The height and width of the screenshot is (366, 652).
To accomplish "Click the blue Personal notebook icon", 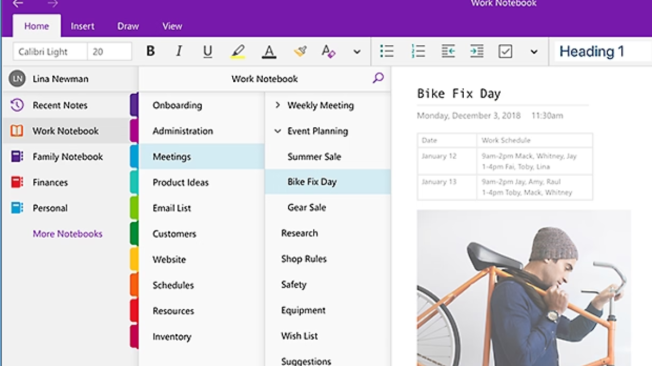I will click(x=17, y=208).
